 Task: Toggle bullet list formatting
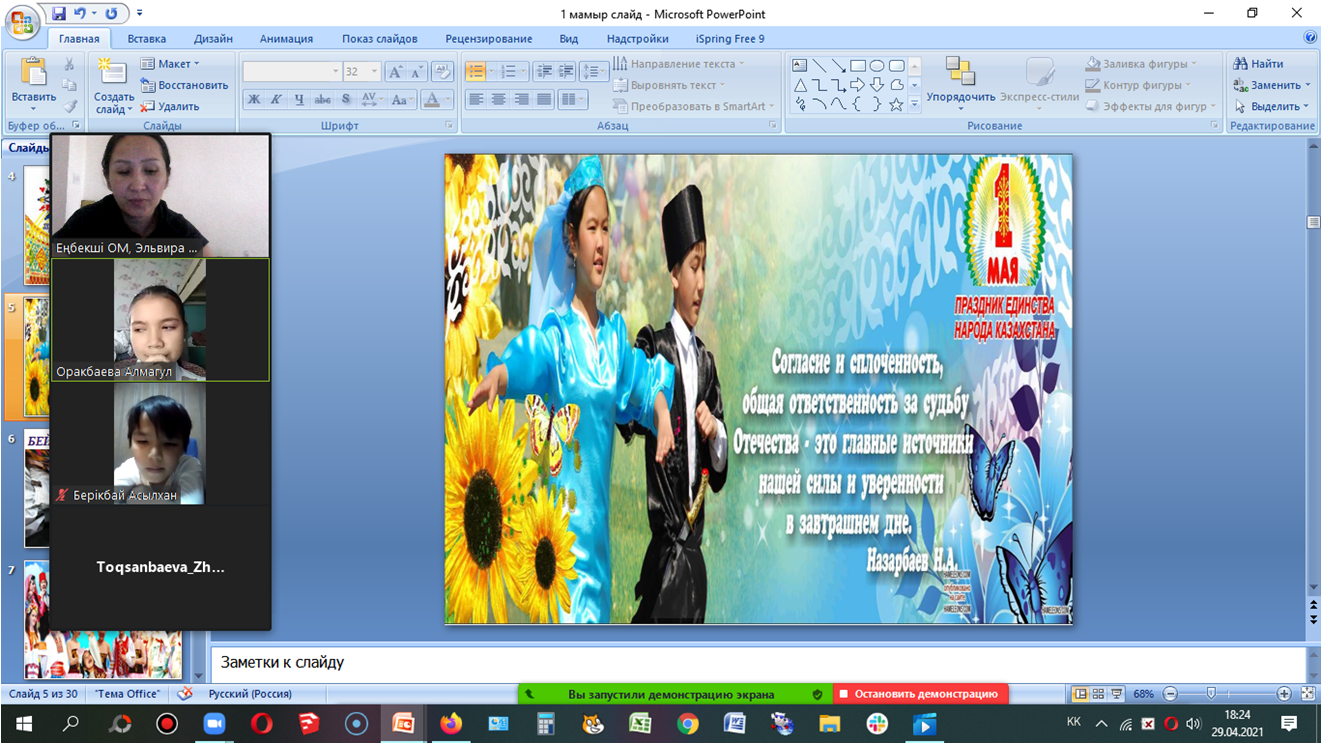coord(476,72)
